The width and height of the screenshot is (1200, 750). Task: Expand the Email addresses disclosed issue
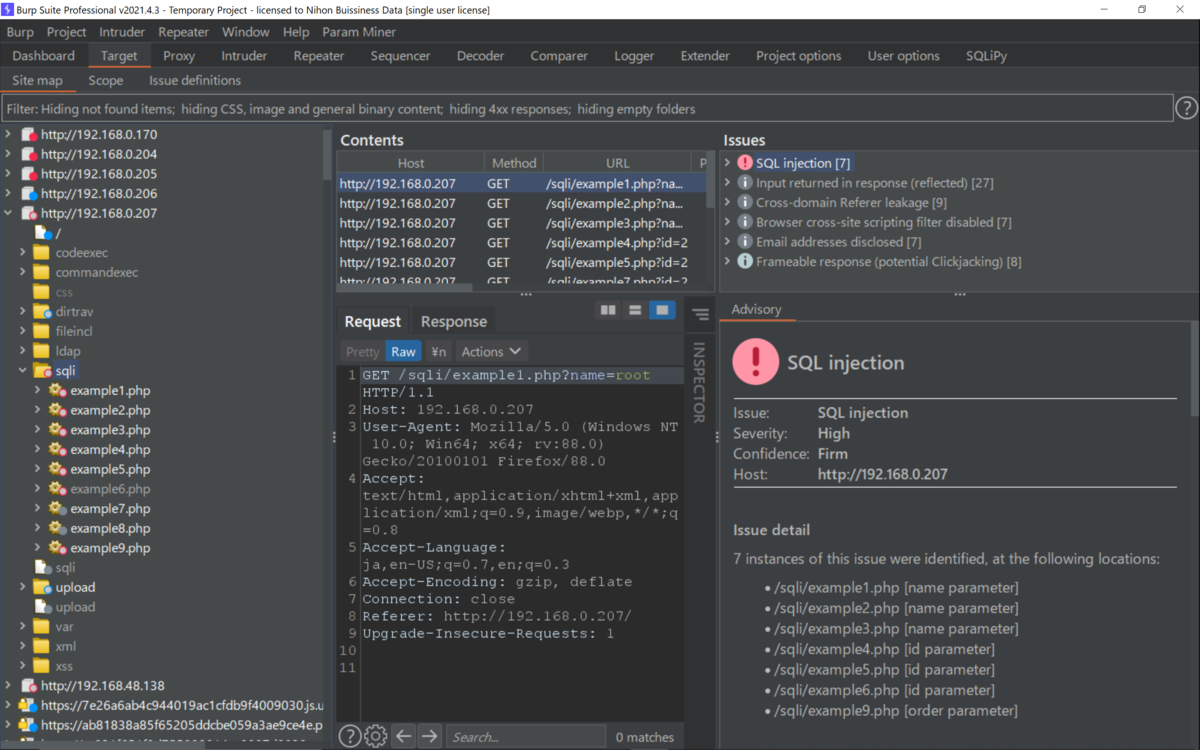click(x=728, y=242)
